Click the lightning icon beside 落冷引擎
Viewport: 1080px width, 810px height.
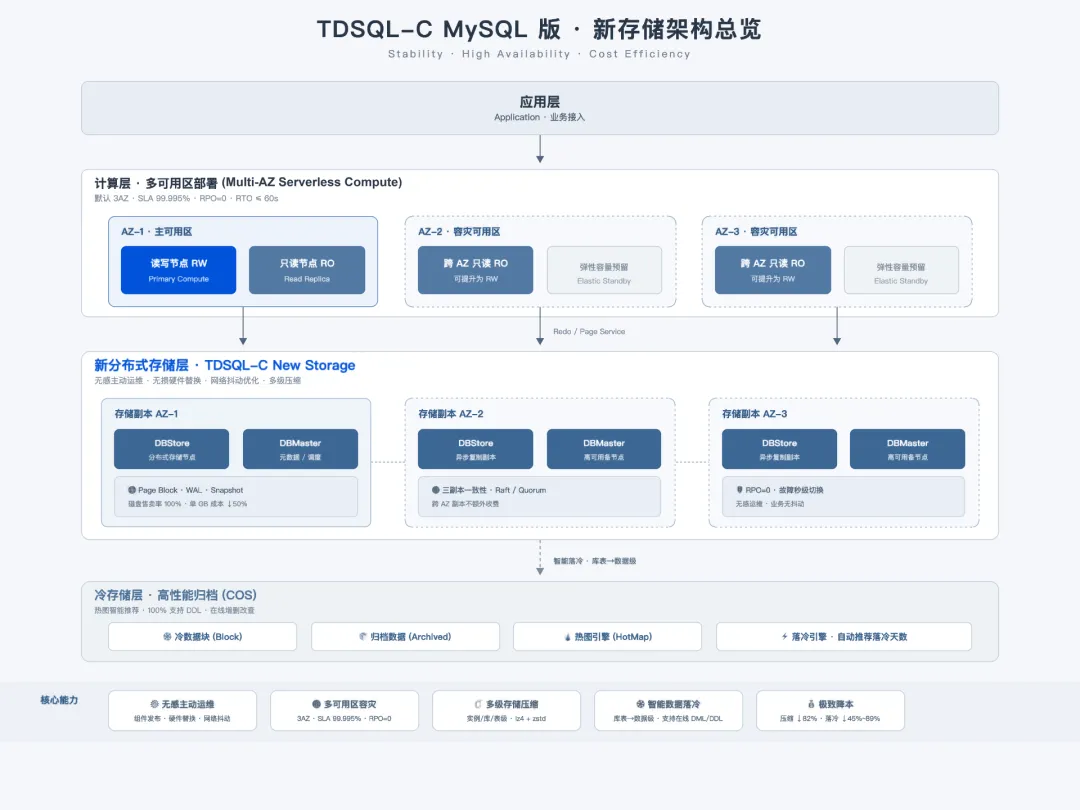(x=785, y=636)
